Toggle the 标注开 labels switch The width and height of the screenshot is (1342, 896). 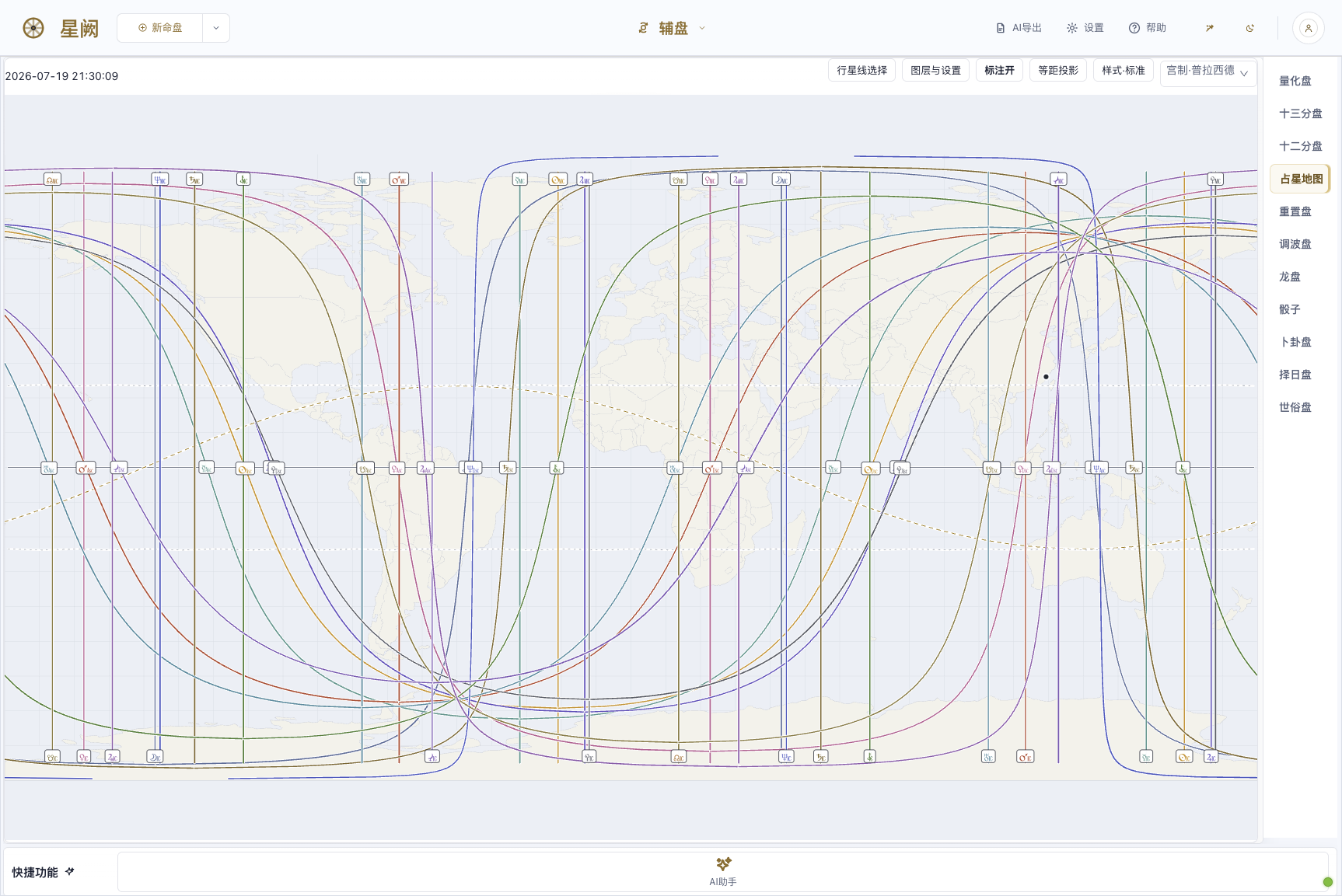[999, 70]
